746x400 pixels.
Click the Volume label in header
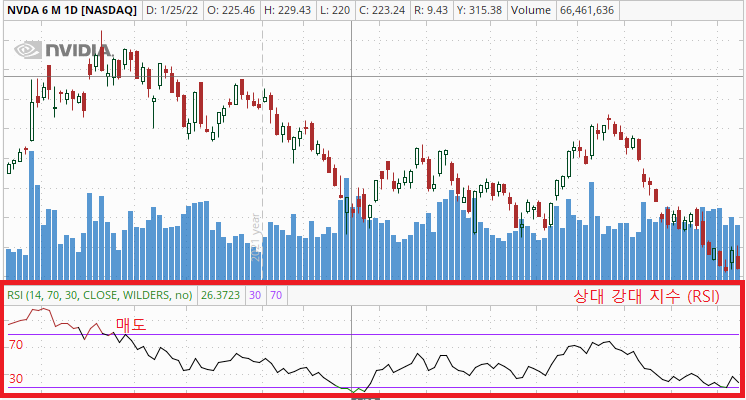pos(531,10)
